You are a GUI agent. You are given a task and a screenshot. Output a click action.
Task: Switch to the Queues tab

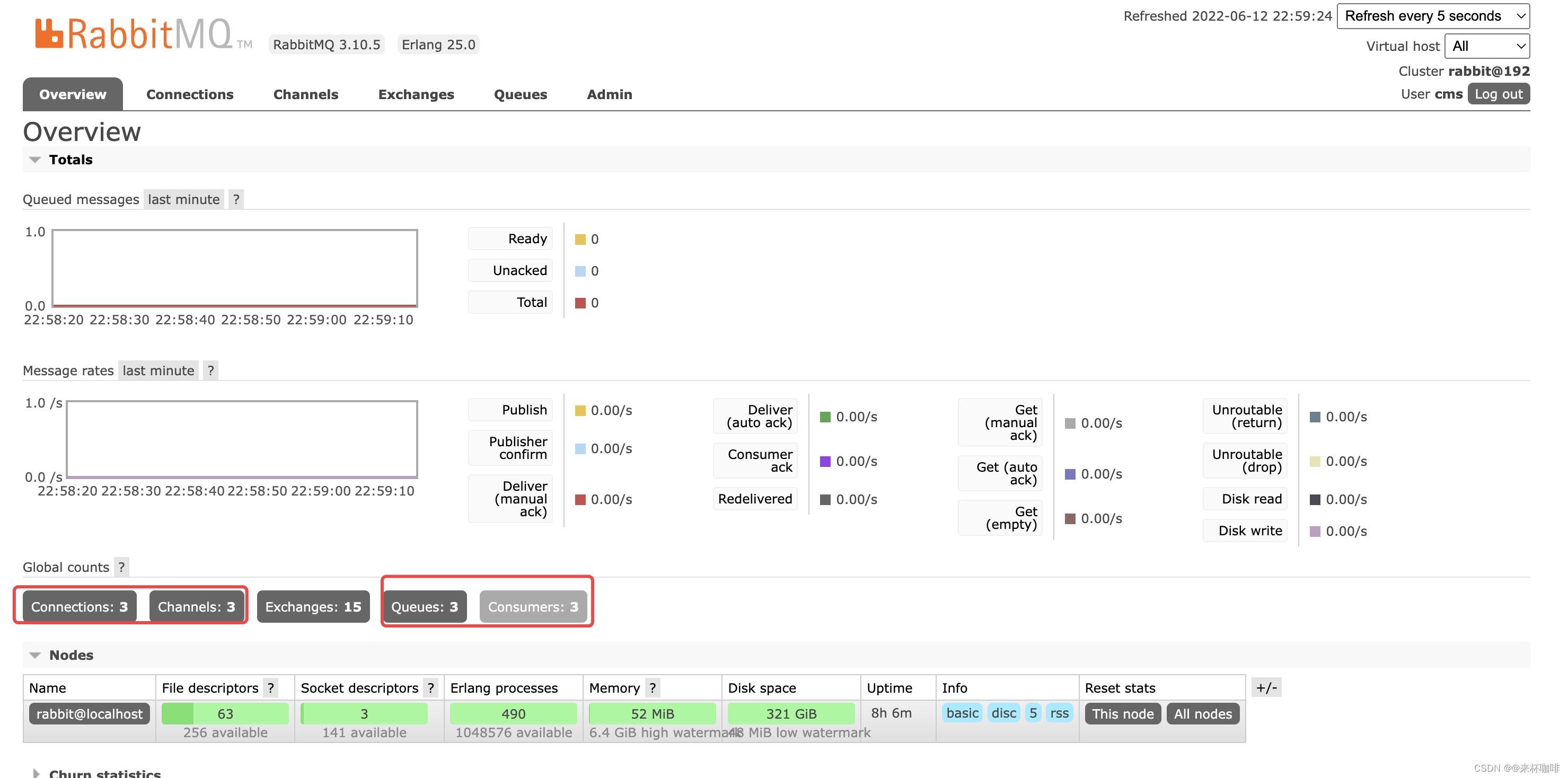[520, 94]
